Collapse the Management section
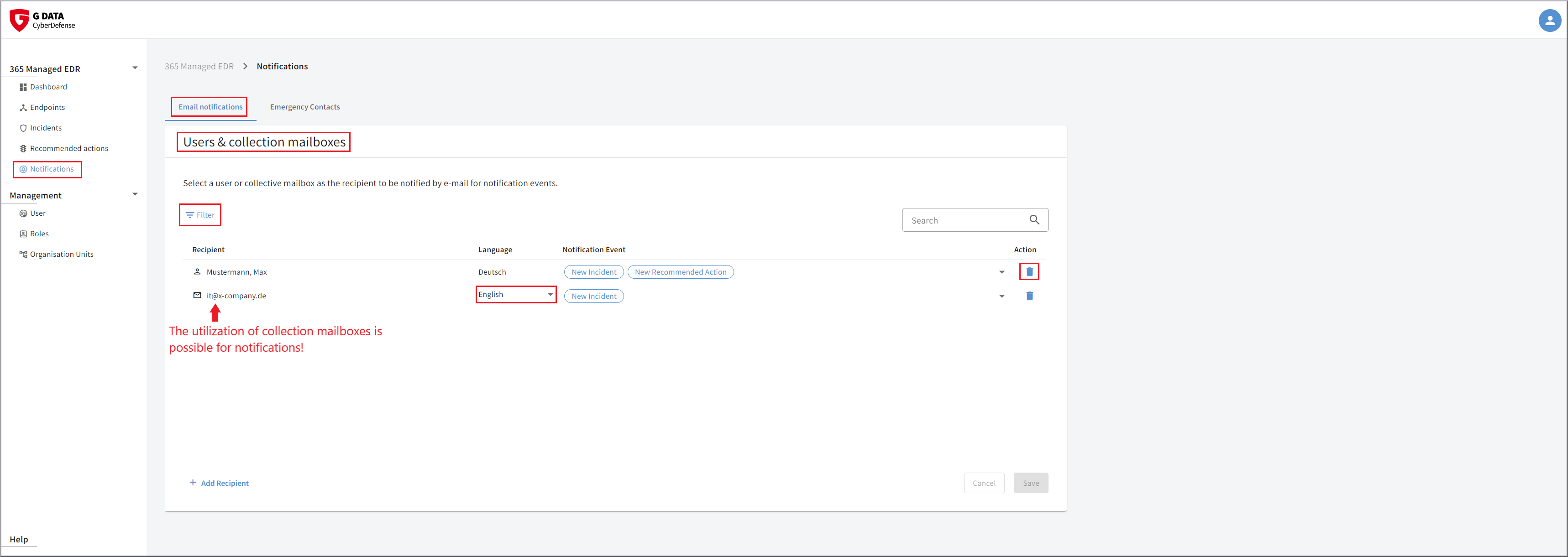This screenshot has width=1568, height=557. click(135, 195)
